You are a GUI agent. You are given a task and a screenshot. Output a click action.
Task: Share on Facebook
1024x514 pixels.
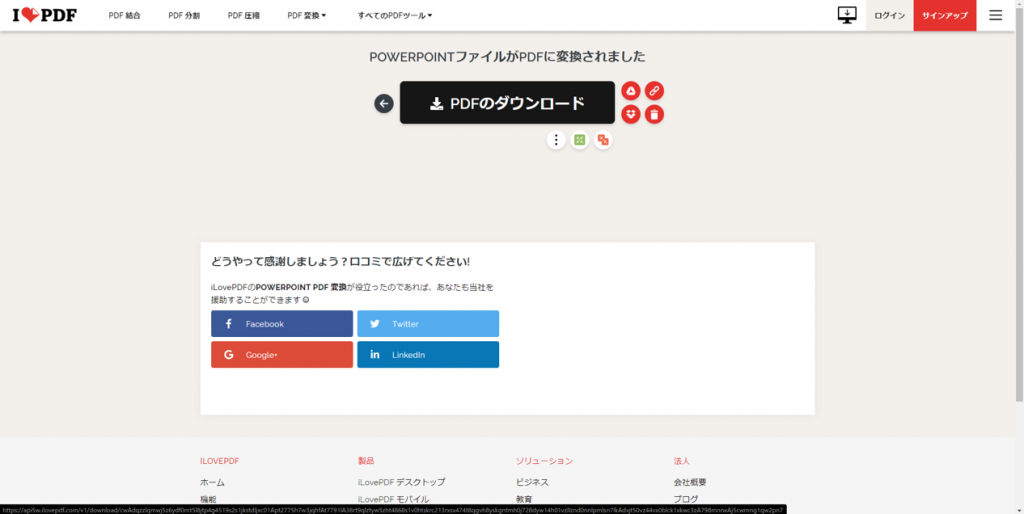pyautogui.click(x=281, y=324)
